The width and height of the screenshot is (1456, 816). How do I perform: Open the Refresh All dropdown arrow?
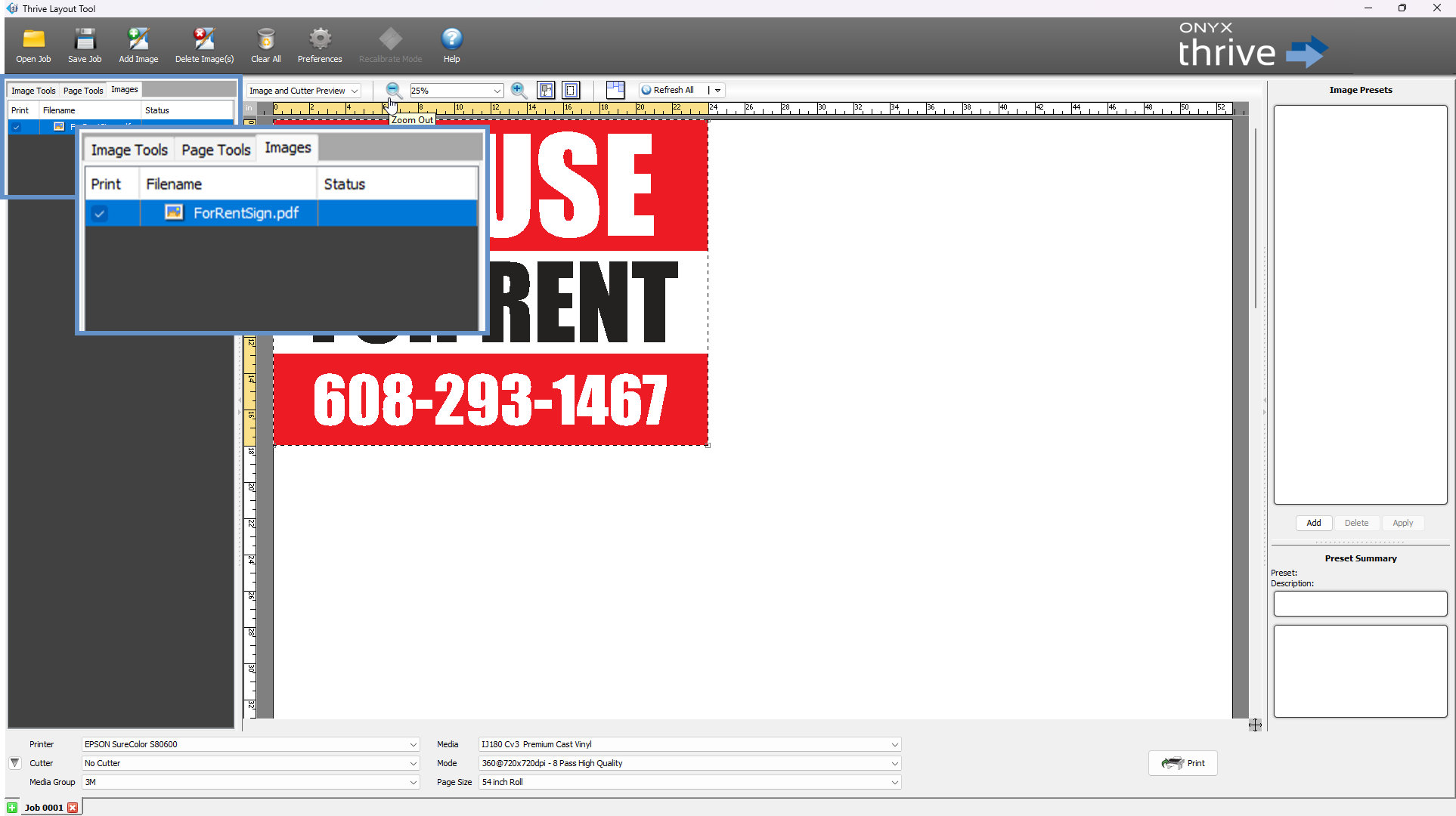pos(717,90)
